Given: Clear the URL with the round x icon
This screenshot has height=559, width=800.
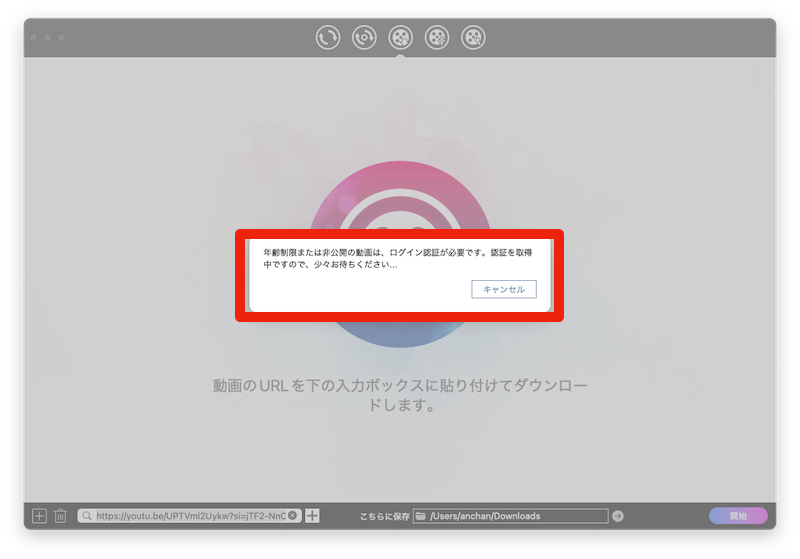Looking at the screenshot, I should (292, 515).
